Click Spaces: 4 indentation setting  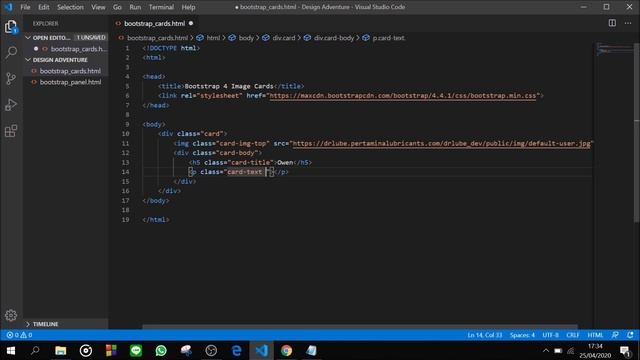(x=522, y=335)
